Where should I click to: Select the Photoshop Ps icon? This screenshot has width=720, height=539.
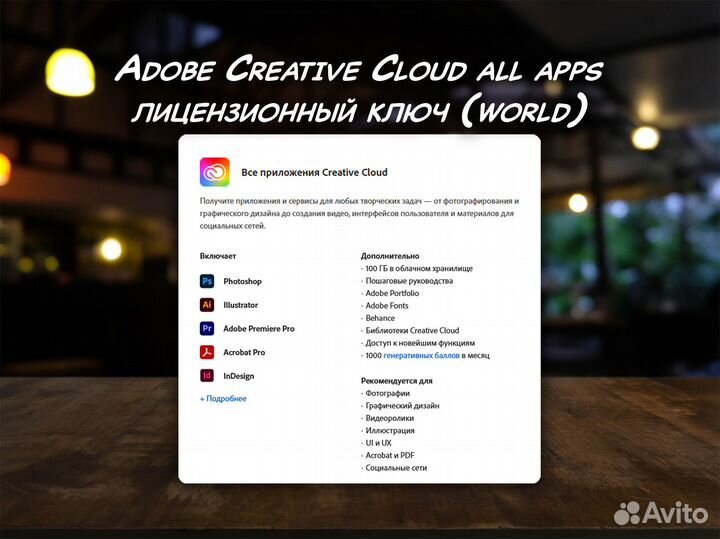click(x=207, y=281)
